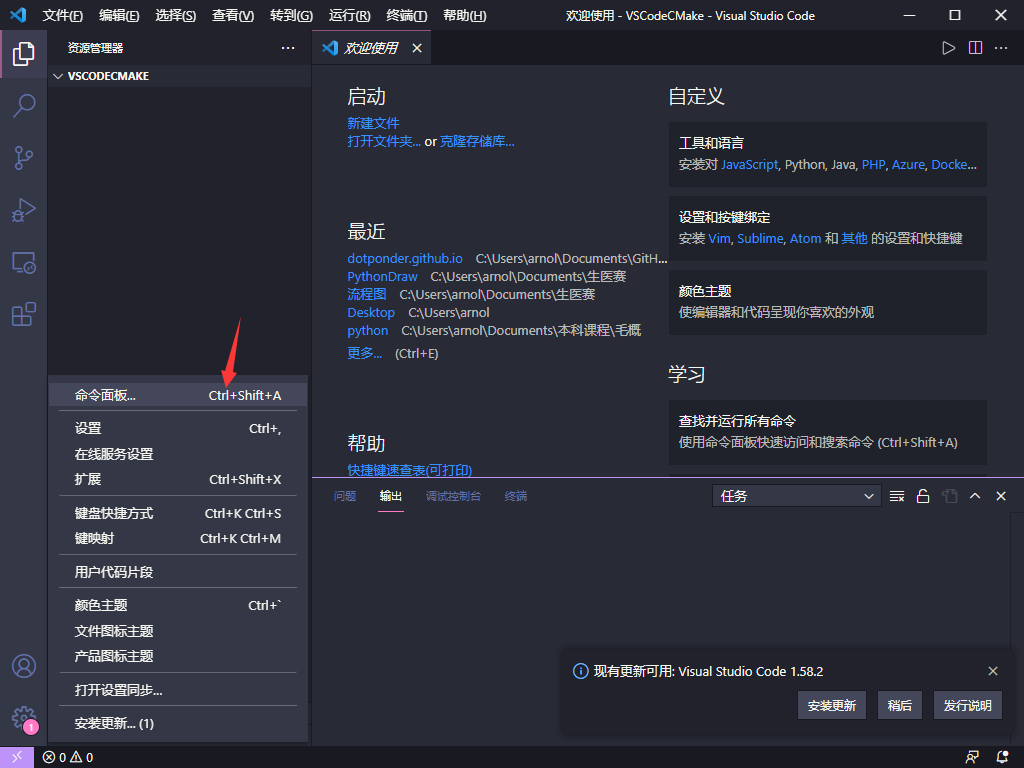Open the Source Control view
Viewport: 1024px width, 768px height.
tap(23, 157)
